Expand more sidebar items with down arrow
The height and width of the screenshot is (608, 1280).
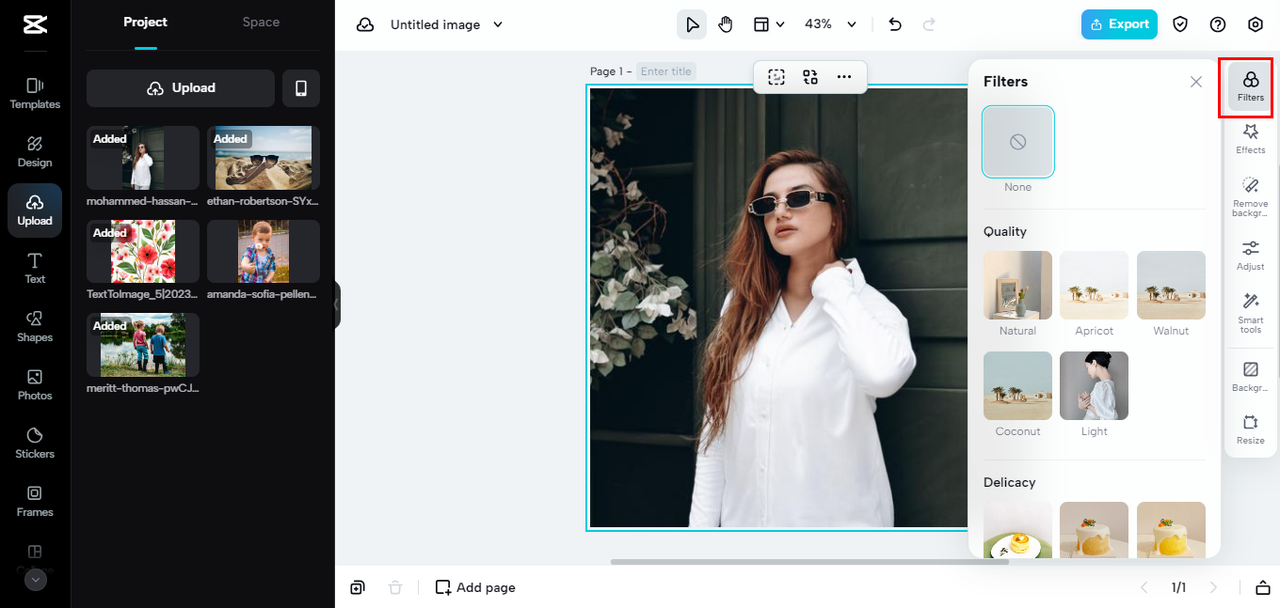point(35,579)
